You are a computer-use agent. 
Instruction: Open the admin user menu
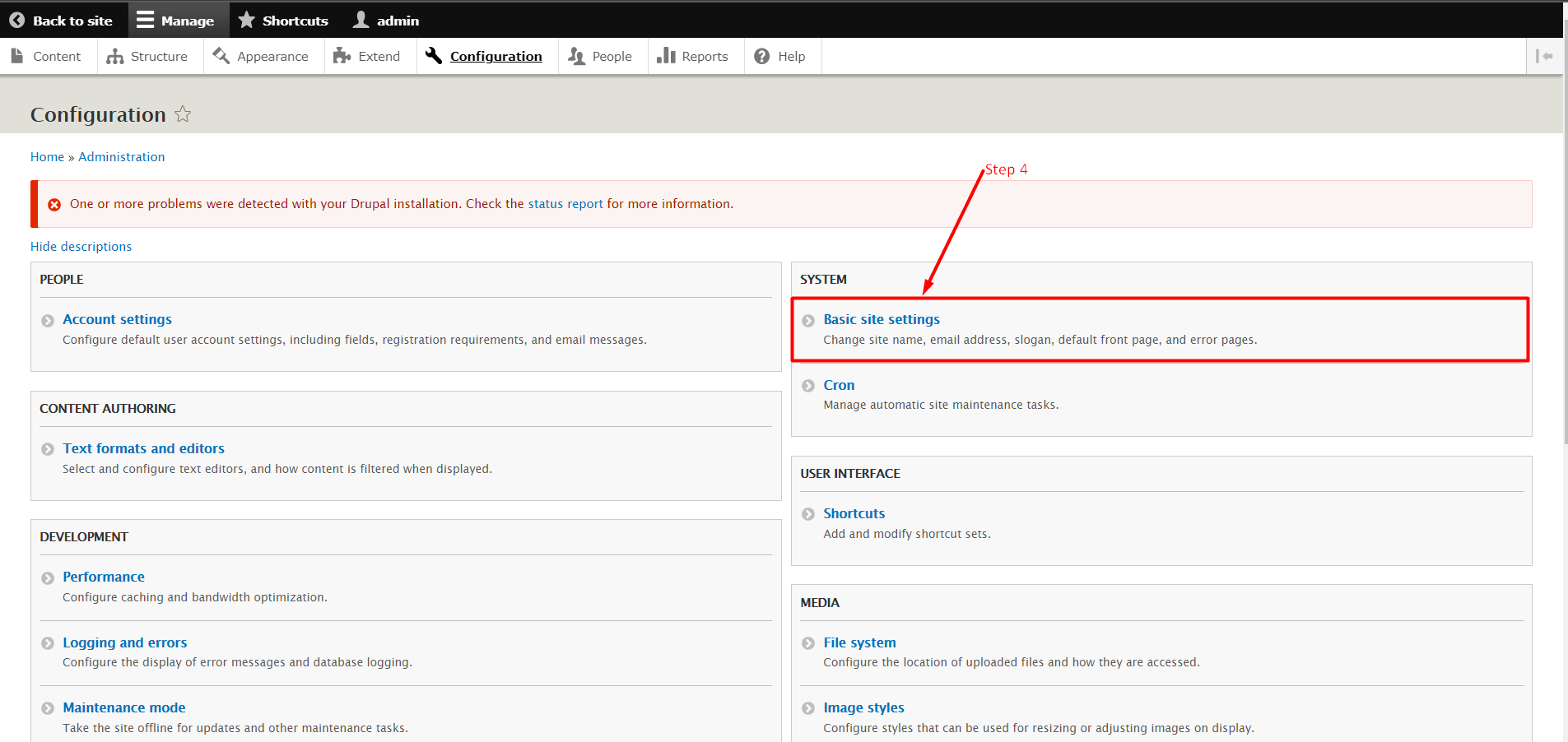click(x=386, y=21)
